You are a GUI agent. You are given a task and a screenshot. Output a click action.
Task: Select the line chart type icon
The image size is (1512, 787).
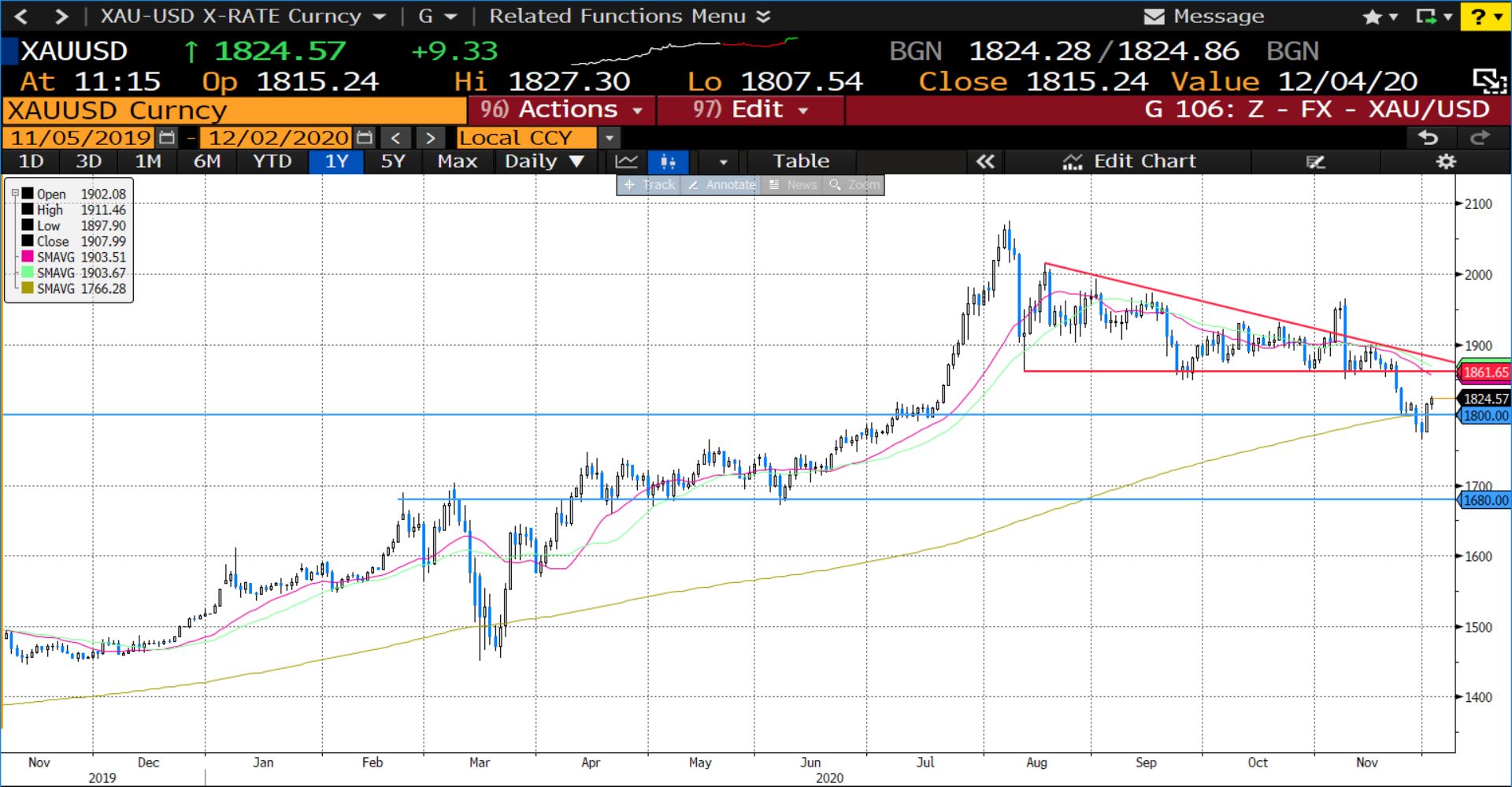point(626,161)
